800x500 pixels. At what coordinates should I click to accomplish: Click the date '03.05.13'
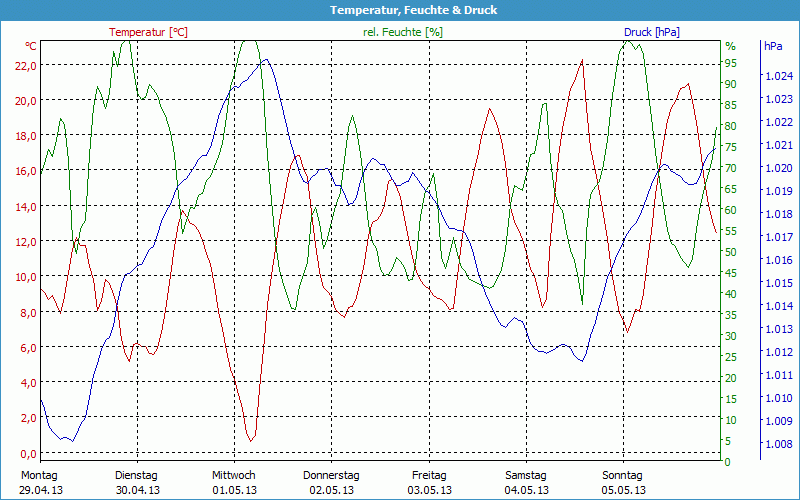[430, 490]
